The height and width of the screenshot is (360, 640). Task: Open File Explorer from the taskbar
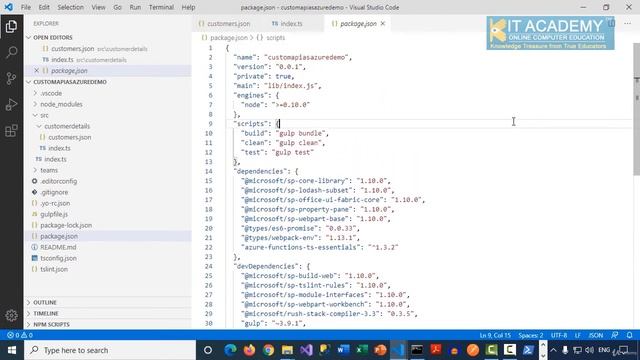click(x=287, y=350)
